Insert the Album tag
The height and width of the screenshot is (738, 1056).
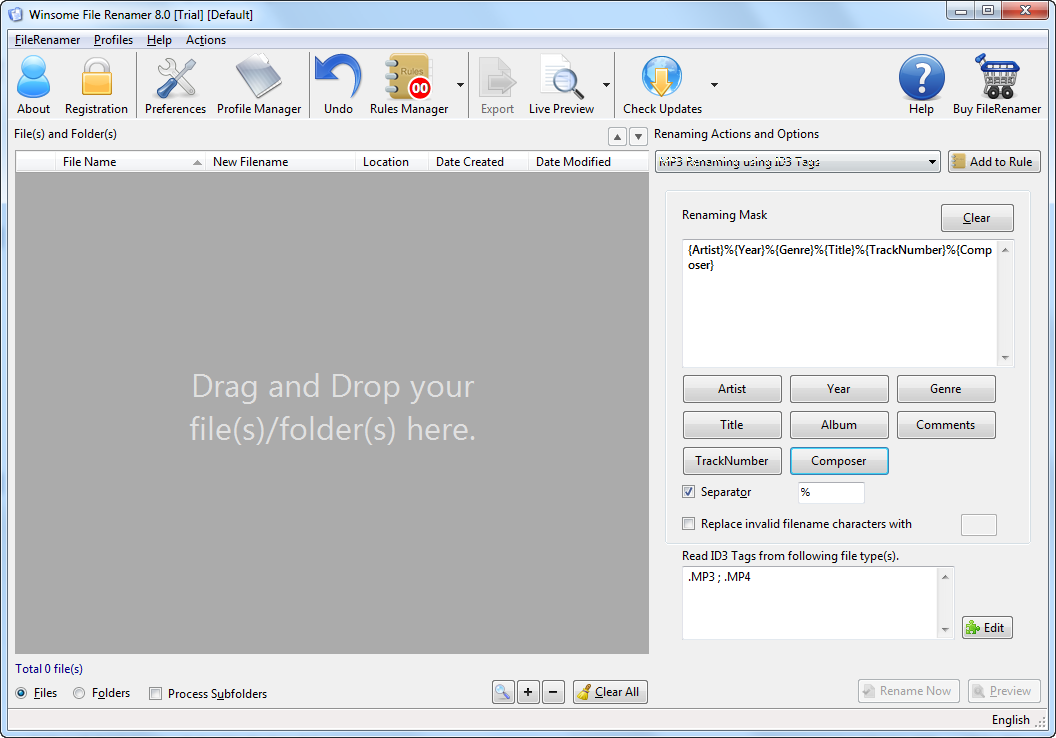838,425
